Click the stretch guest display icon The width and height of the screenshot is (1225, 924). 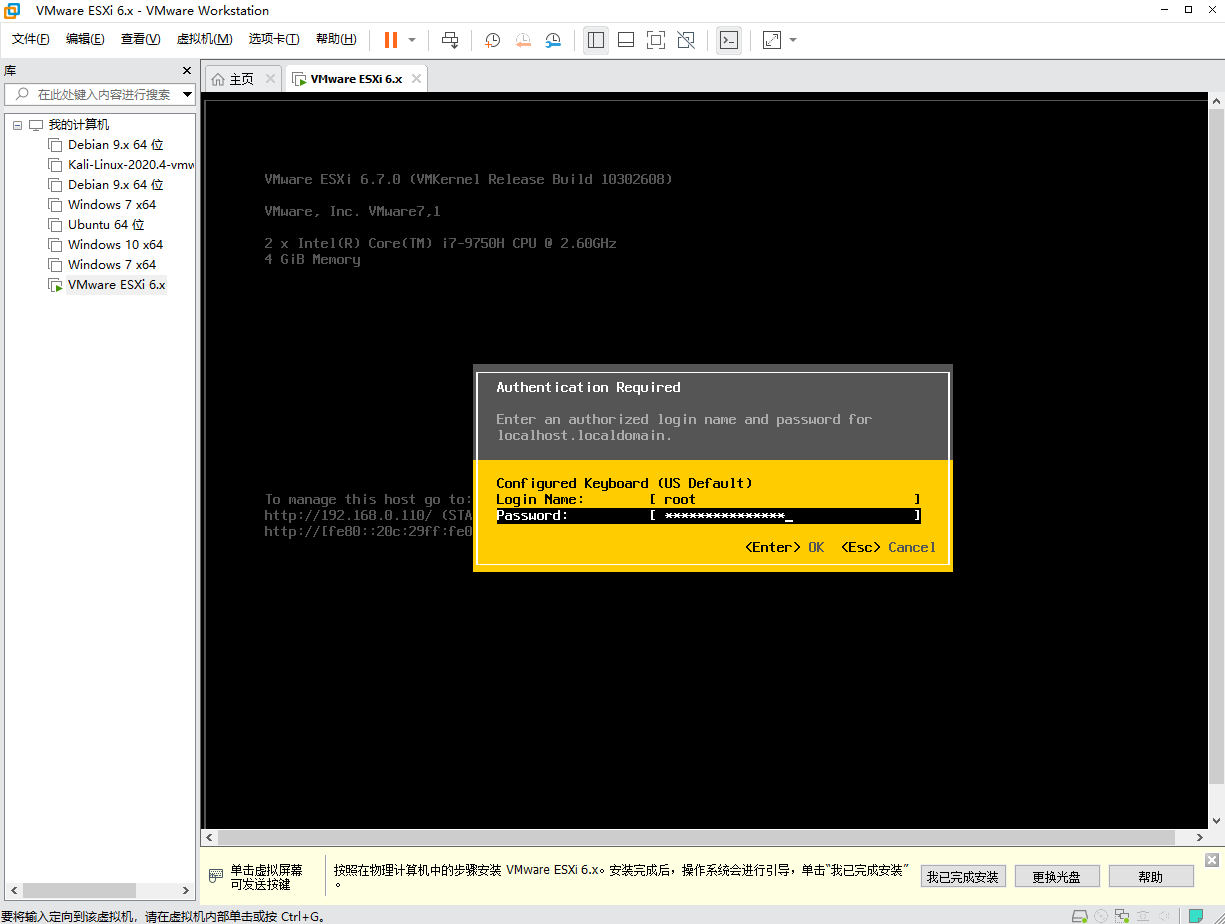(772, 40)
